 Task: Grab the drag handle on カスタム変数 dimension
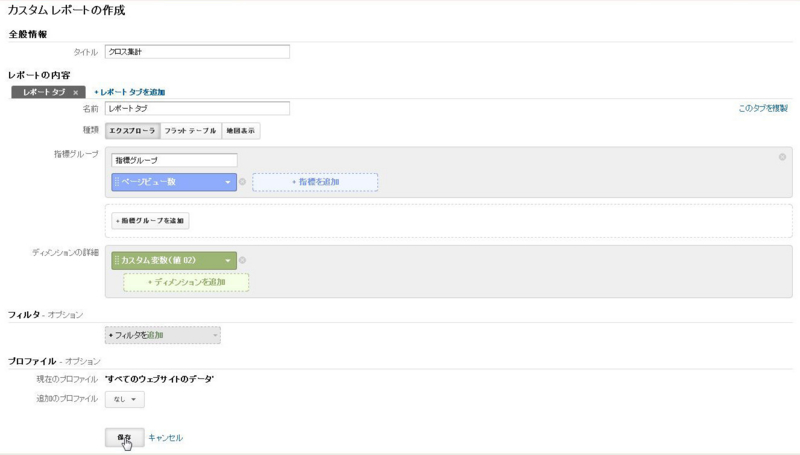point(116,260)
